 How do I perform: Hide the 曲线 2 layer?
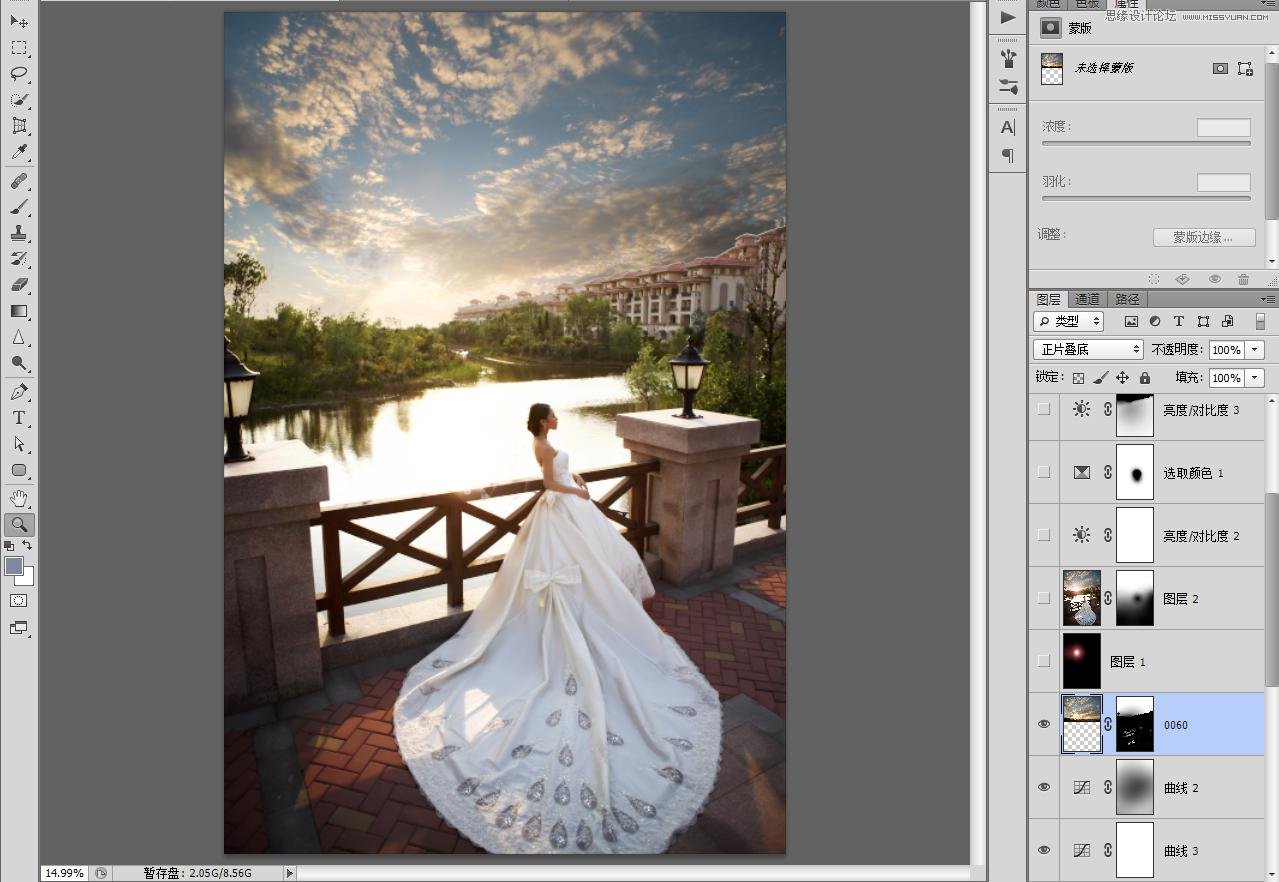click(x=1044, y=787)
